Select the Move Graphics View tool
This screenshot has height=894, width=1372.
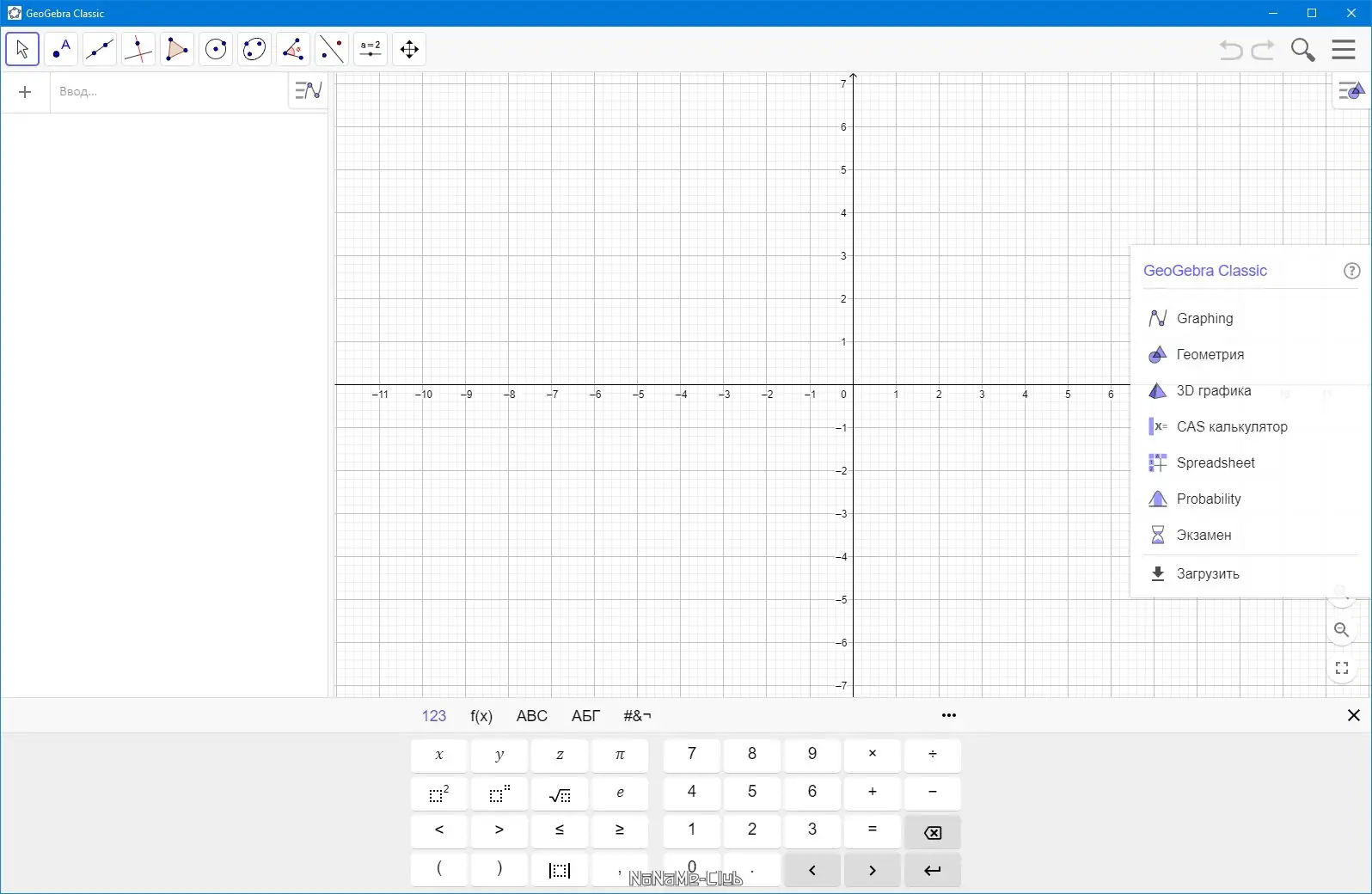click(409, 49)
